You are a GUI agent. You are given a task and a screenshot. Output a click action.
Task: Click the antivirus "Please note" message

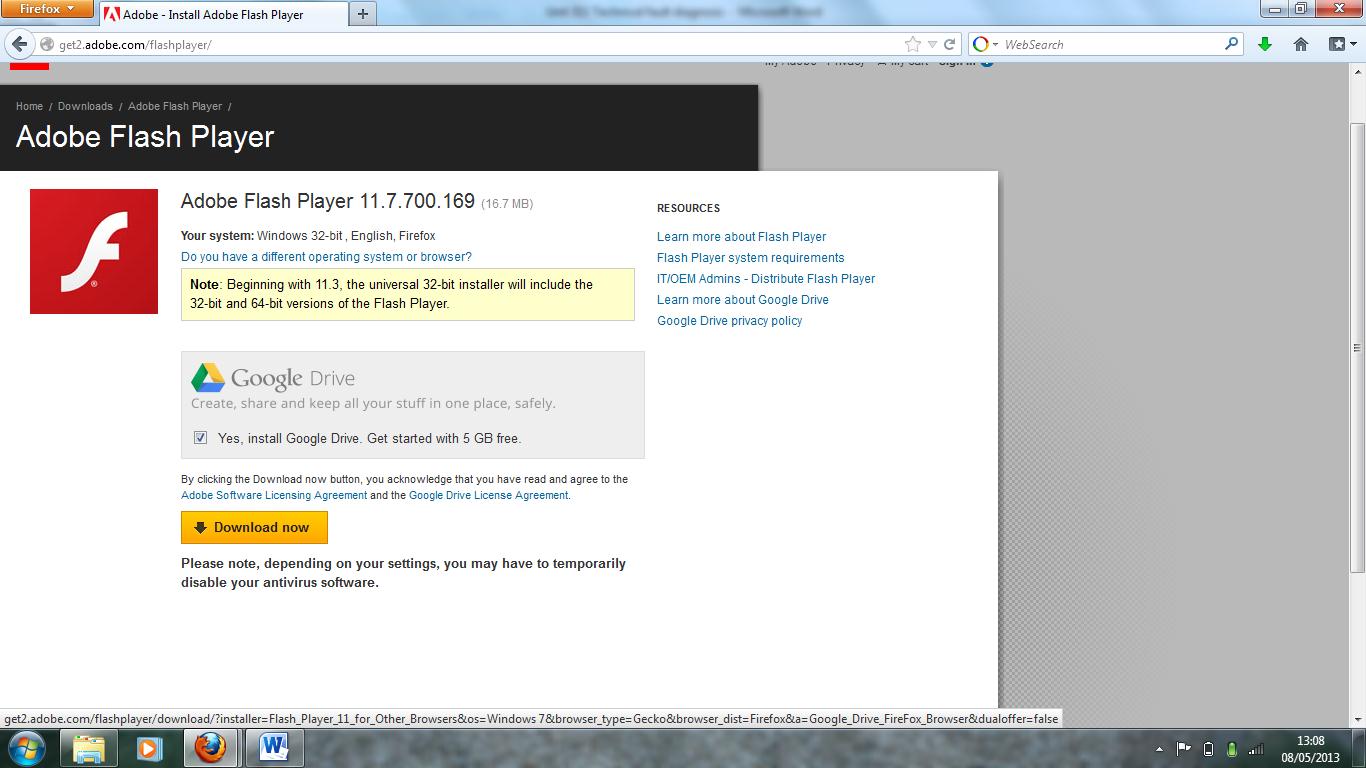tap(403, 573)
